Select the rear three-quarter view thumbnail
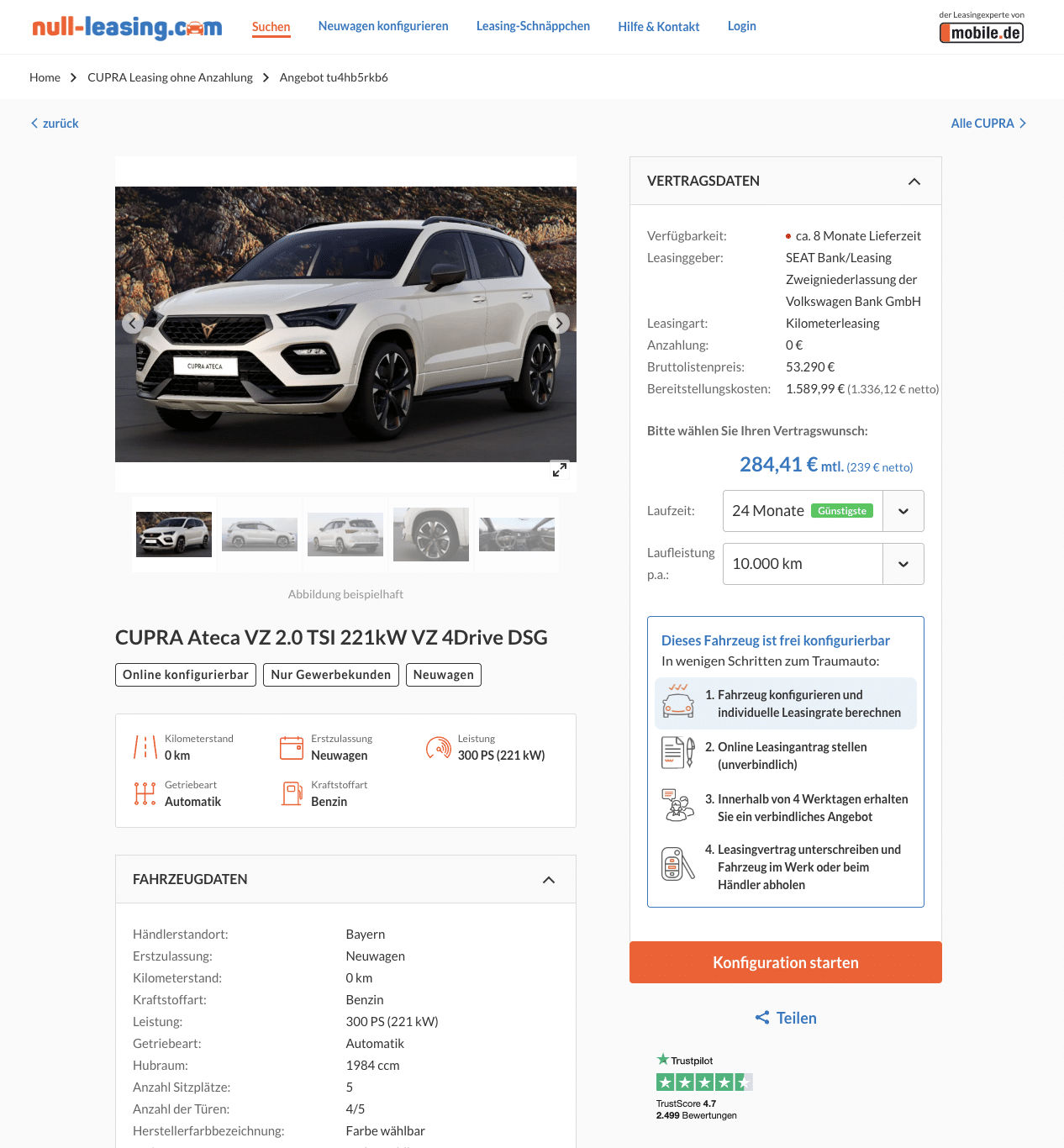The width and height of the screenshot is (1064, 1148). pos(345,535)
